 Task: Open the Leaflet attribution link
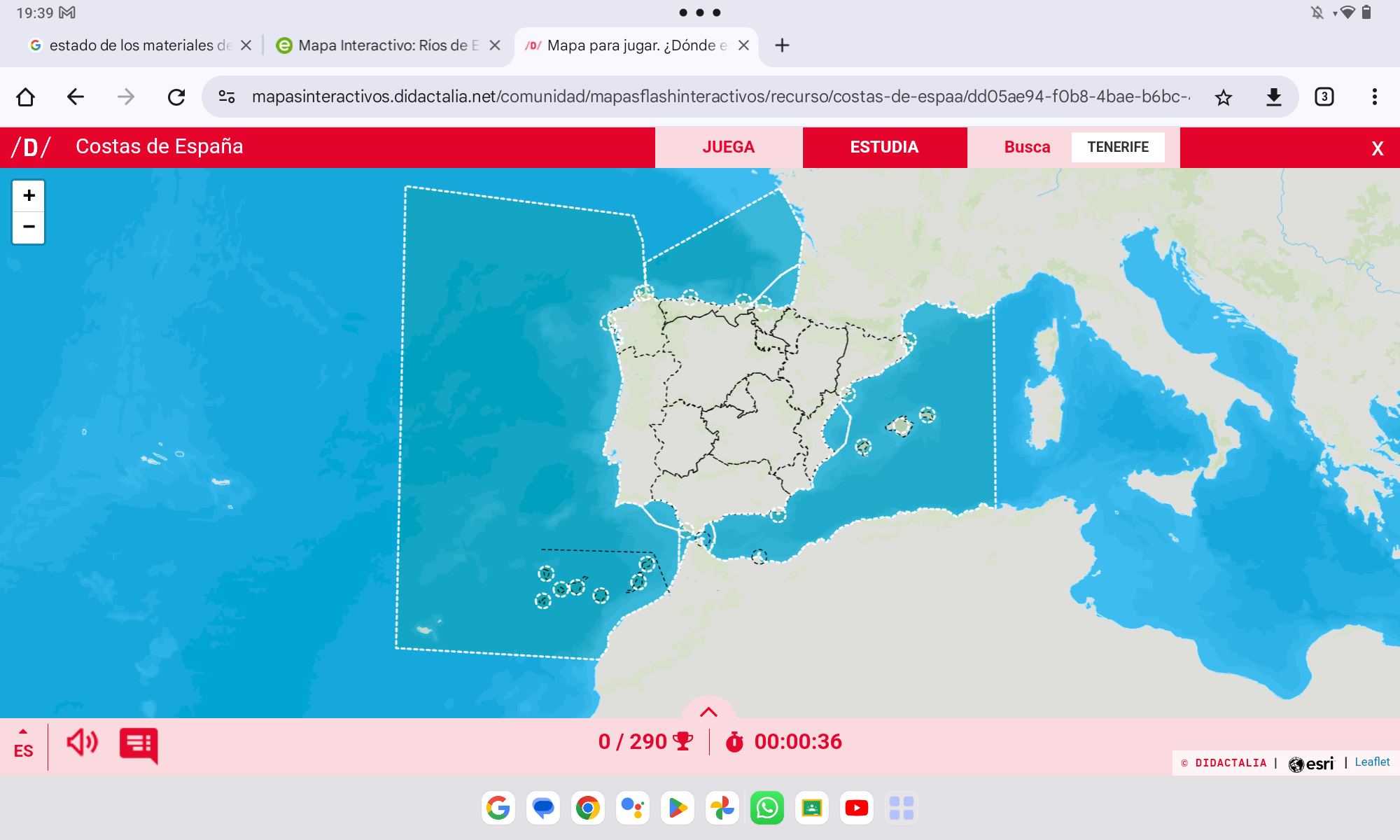1371,762
